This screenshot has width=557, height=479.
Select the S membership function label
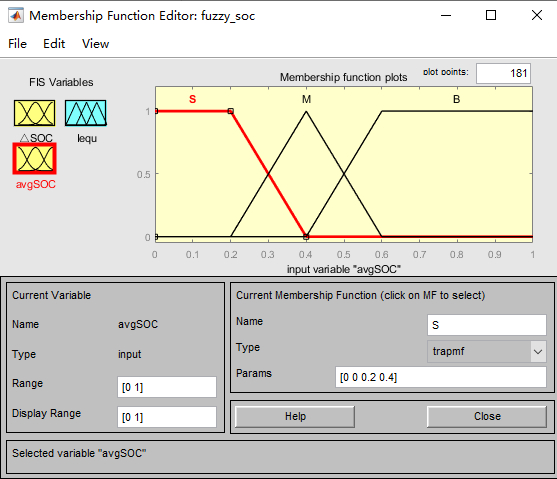pos(192,99)
